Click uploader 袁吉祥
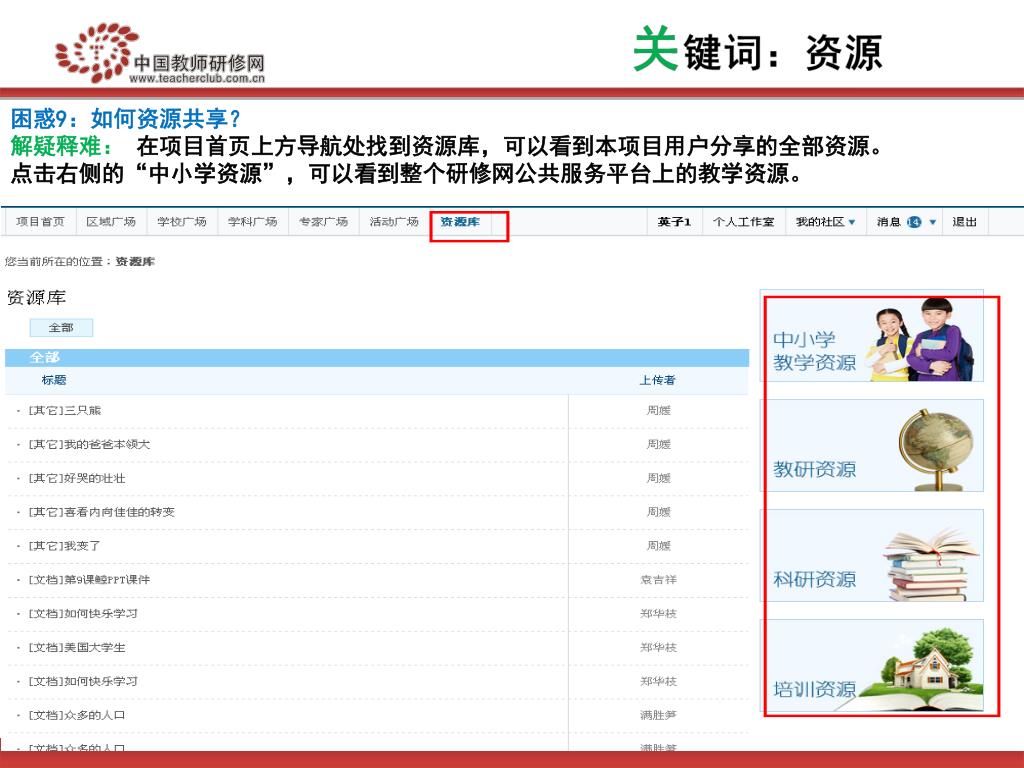The width and height of the screenshot is (1024, 768). pyautogui.click(x=658, y=580)
